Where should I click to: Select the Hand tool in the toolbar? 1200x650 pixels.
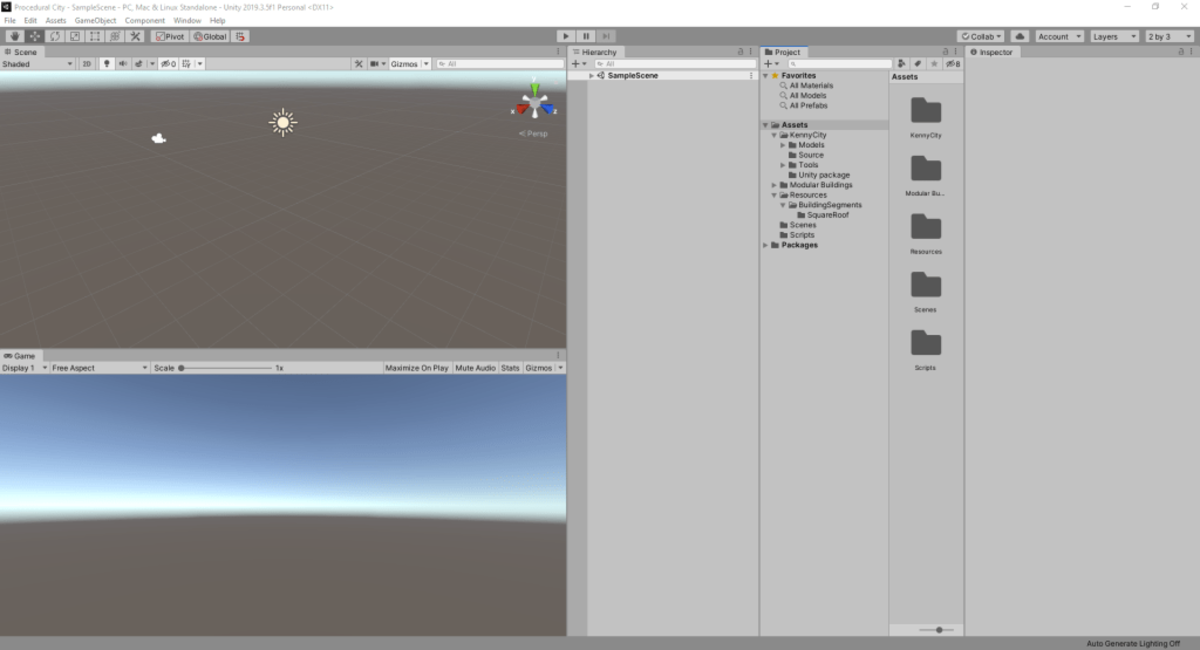pos(15,36)
